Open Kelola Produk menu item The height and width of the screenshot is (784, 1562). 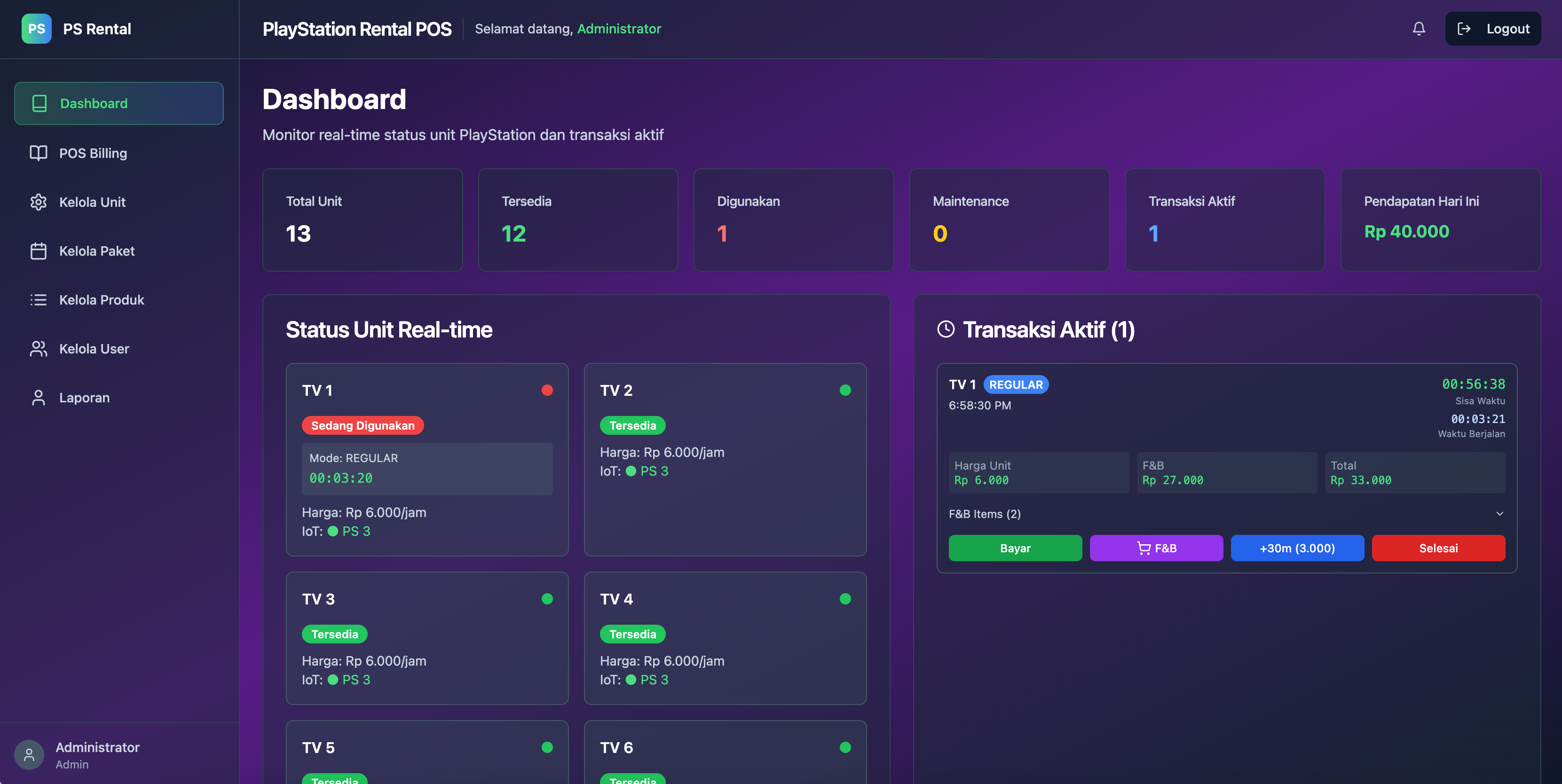pyautogui.click(x=119, y=299)
